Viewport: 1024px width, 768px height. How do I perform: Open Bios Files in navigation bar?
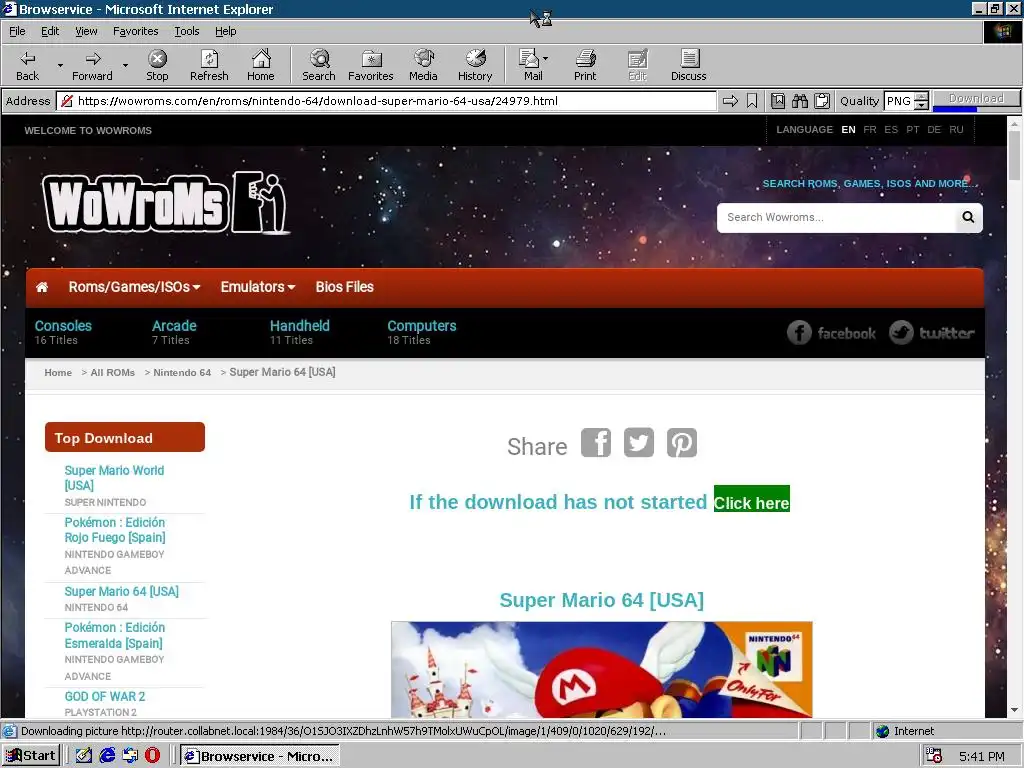pos(344,287)
